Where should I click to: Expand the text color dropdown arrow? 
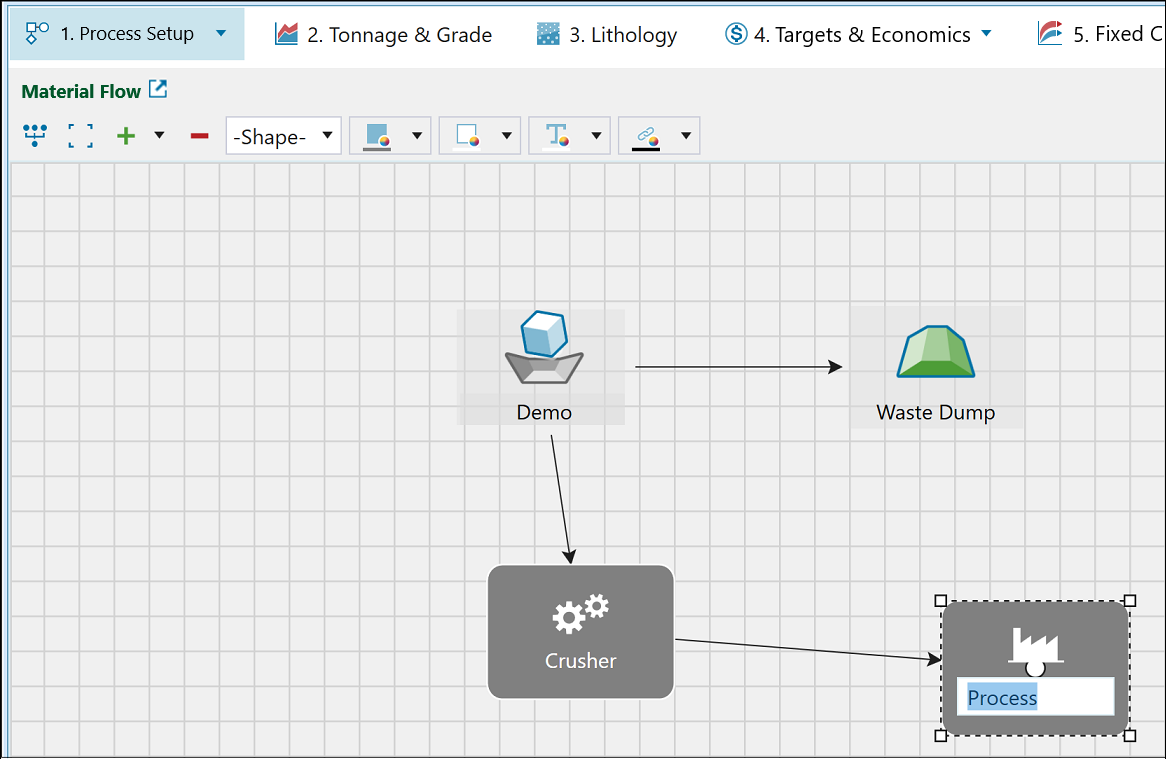pos(597,136)
